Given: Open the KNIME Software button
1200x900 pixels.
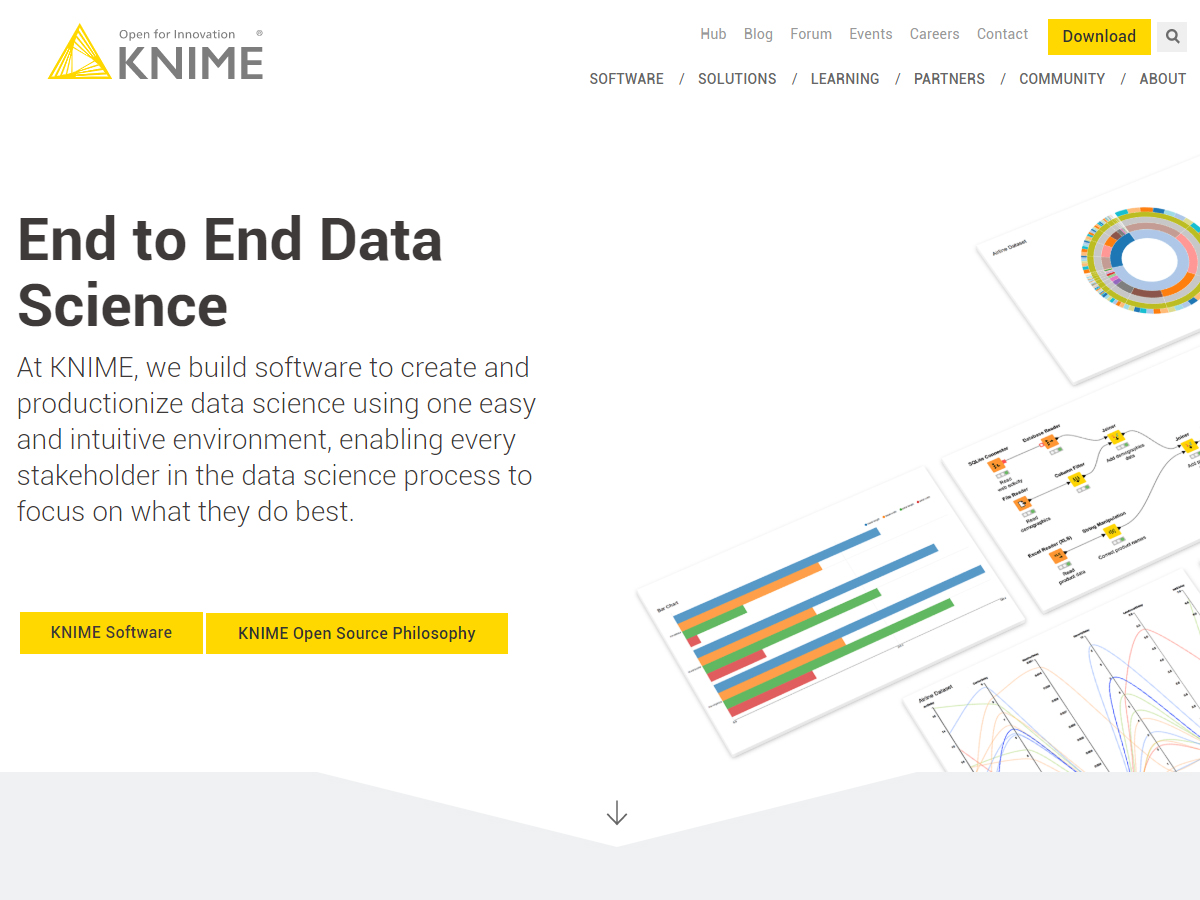Looking at the screenshot, I should [111, 633].
